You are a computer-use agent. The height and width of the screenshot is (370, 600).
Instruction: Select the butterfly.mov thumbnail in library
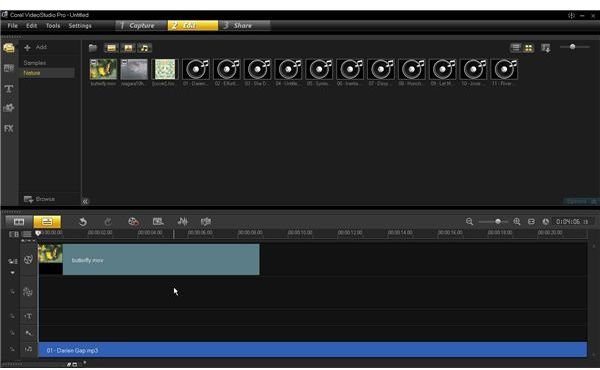coord(103,69)
